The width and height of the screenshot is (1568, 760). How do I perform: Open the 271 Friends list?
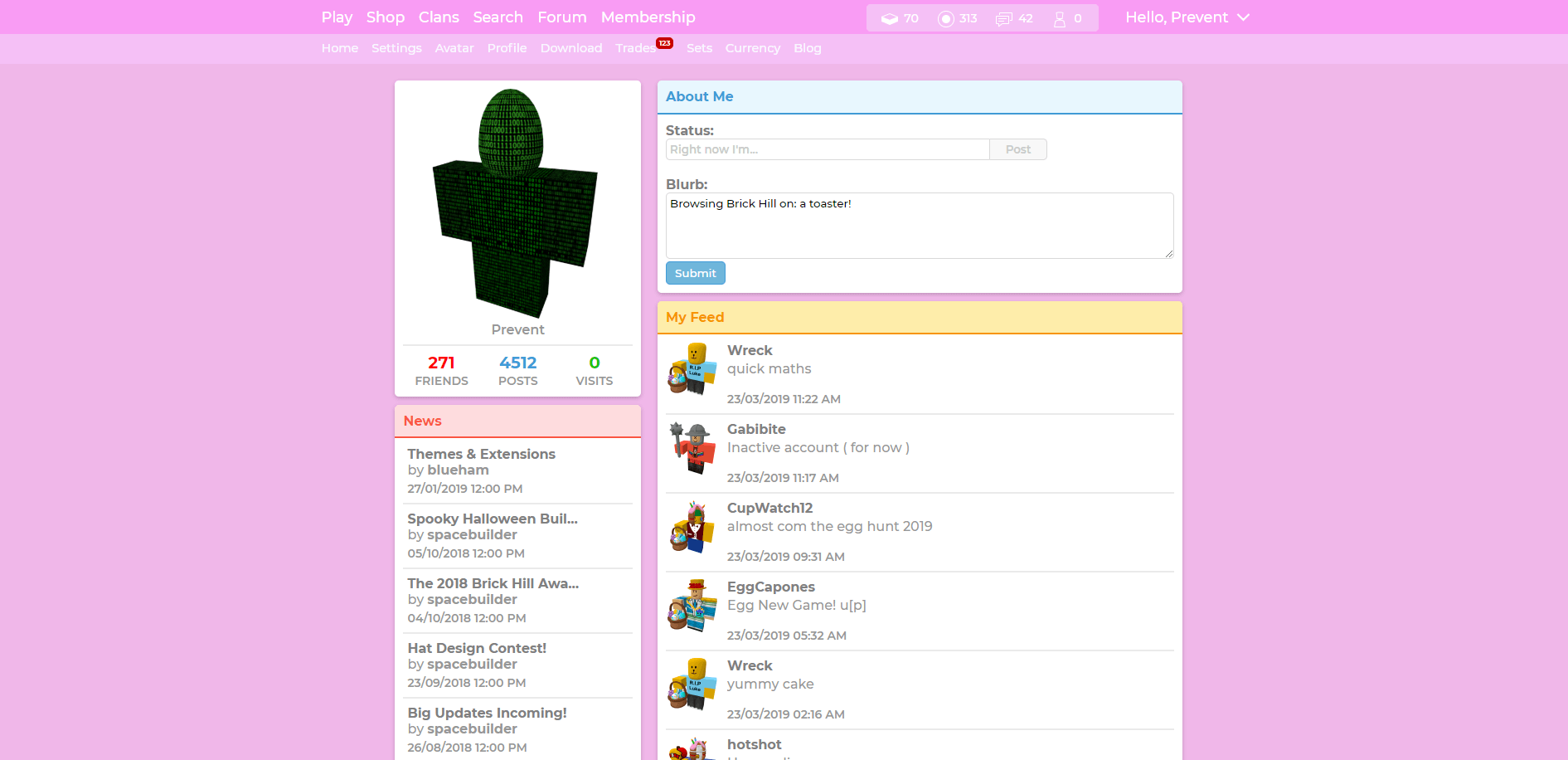[x=441, y=370]
